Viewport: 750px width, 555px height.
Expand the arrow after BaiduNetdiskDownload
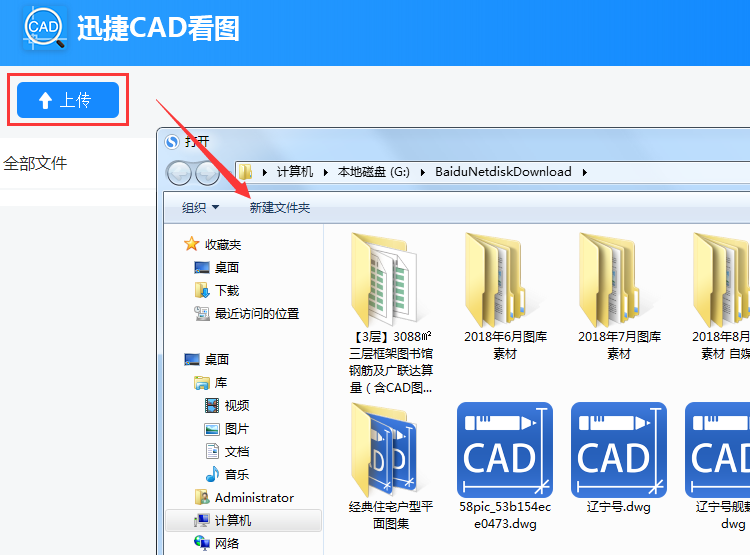pos(585,172)
